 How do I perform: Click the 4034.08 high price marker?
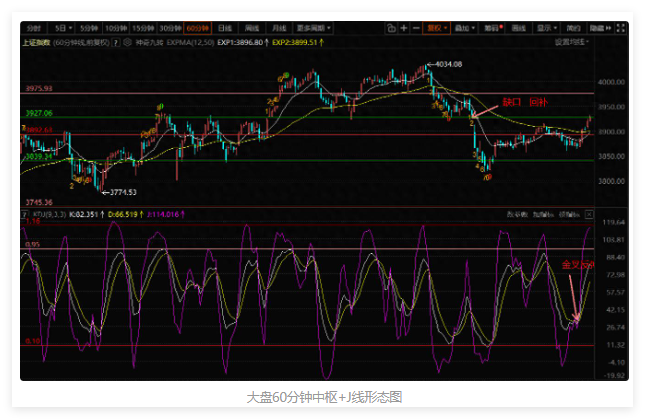tap(449, 64)
